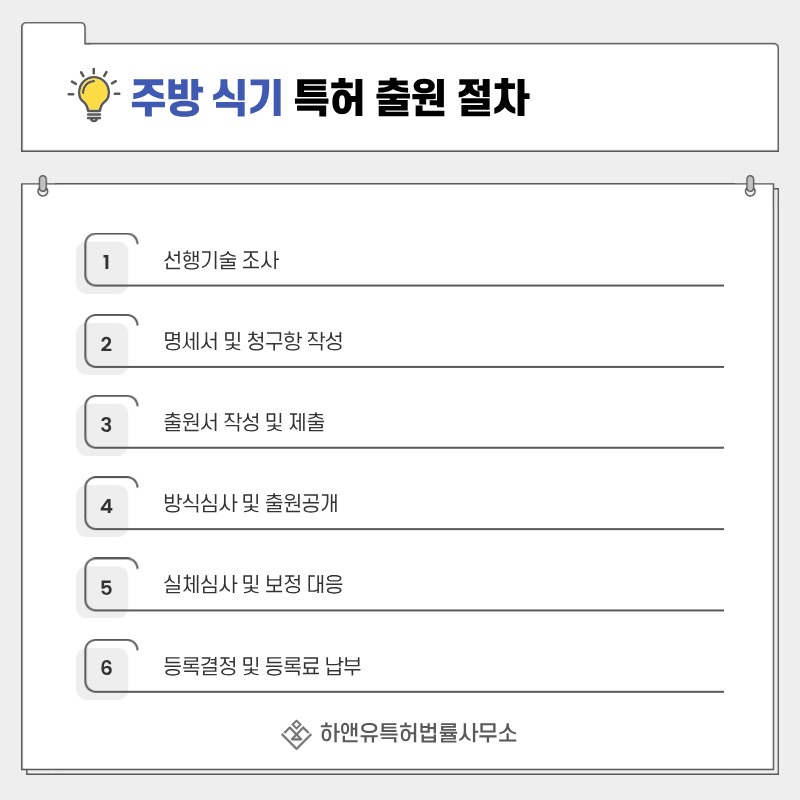800x800 pixels.
Task: Click the 선행기술 조사 step text
Action: pyautogui.click(x=221, y=262)
